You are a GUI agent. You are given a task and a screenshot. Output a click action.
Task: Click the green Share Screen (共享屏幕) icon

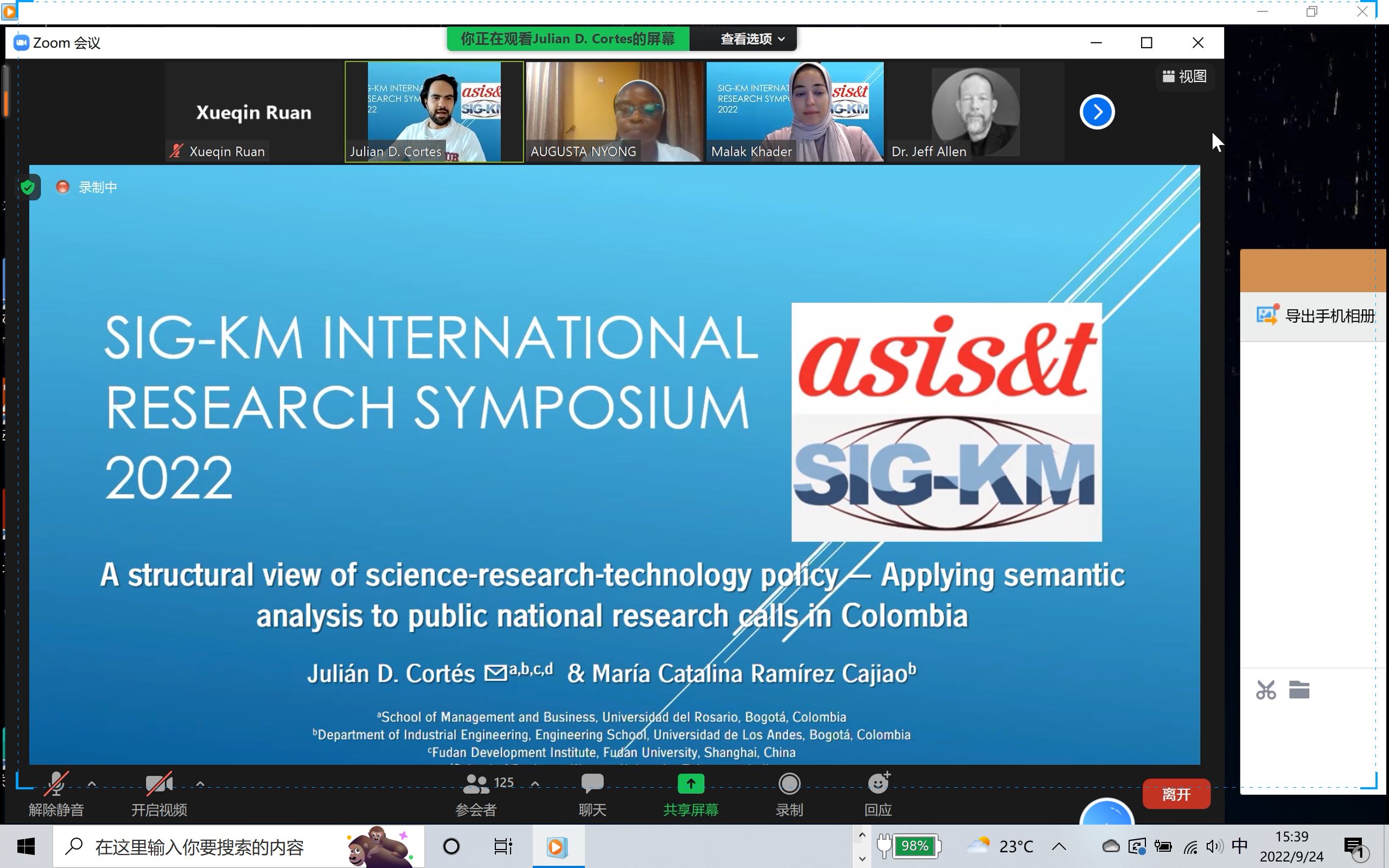coord(691,783)
